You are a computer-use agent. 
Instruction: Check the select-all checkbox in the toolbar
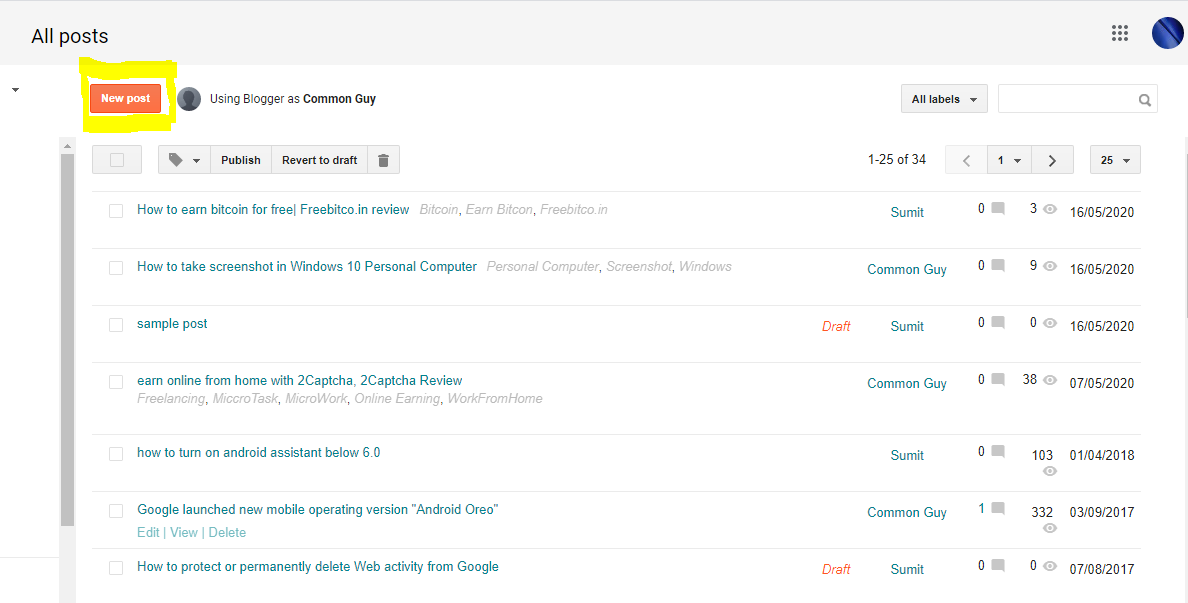[x=116, y=159]
